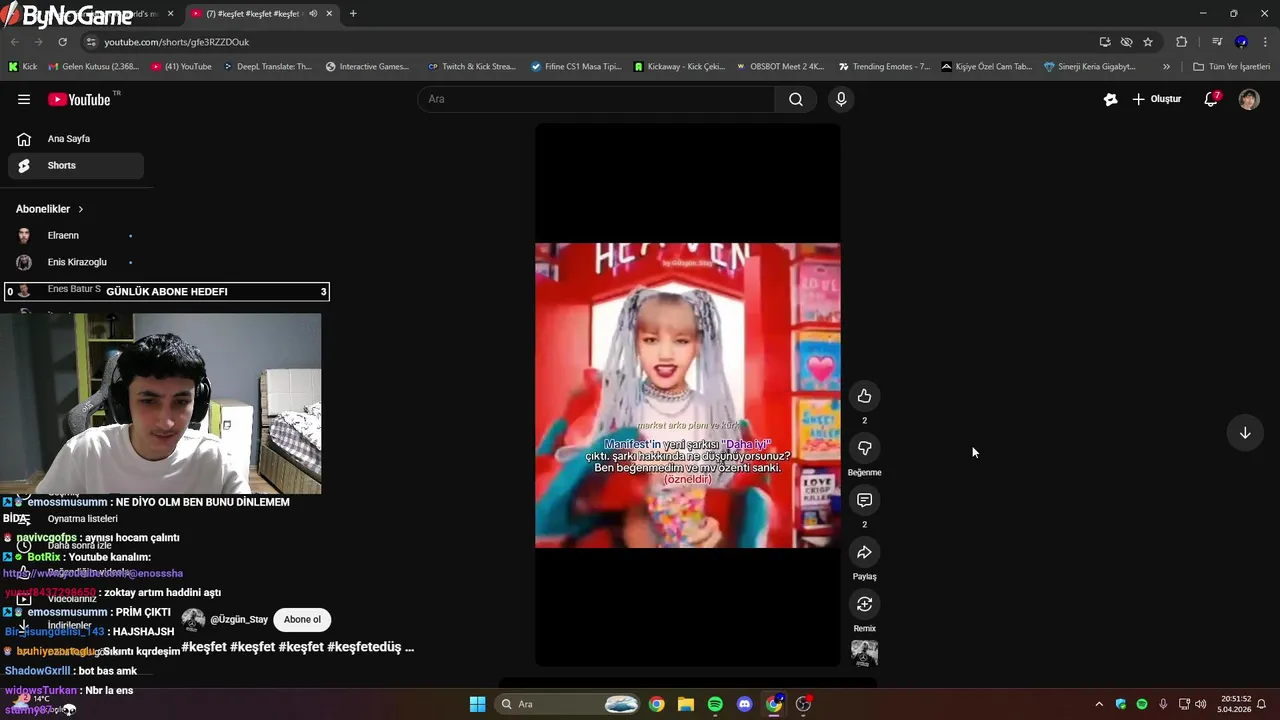The width and height of the screenshot is (1280, 720).
Task: Reload the page
Action: (62, 42)
